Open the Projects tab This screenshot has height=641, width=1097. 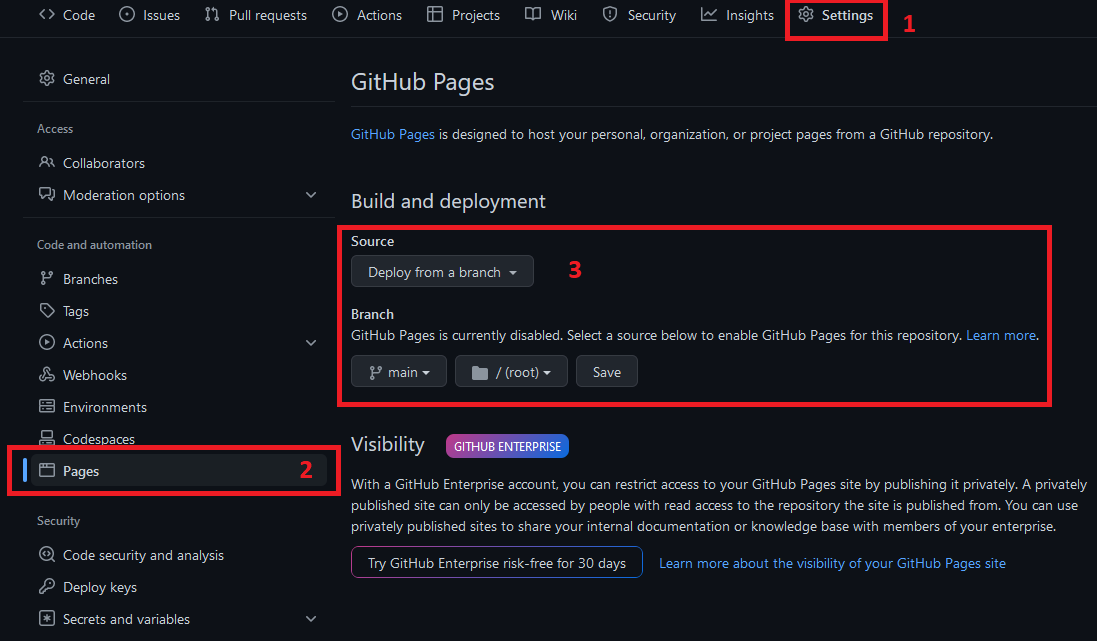[x=463, y=15]
